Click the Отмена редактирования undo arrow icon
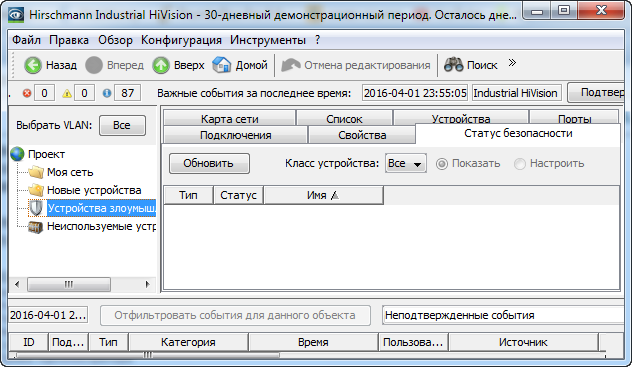 (291, 65)
